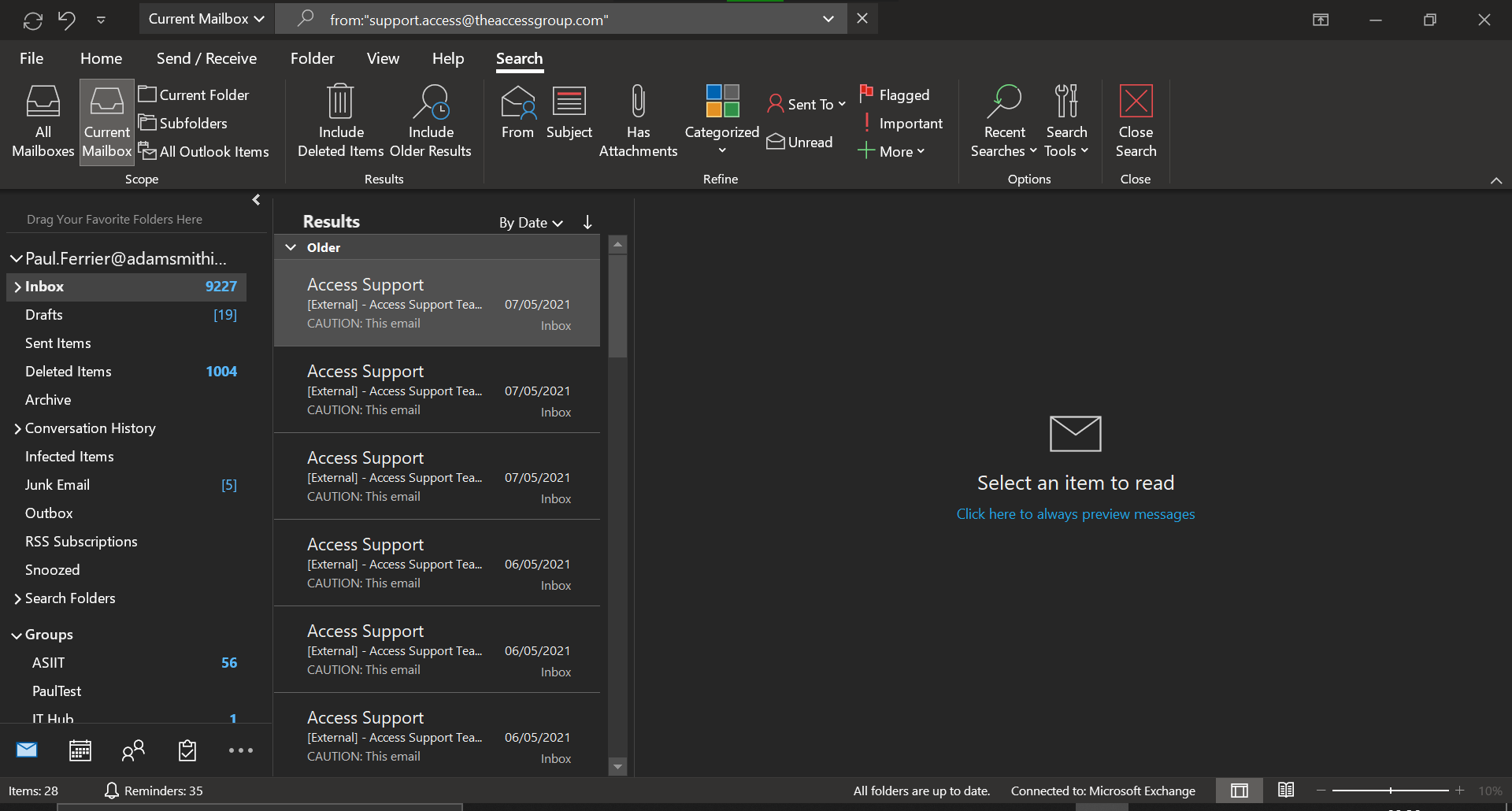This screenshot has width=1512, height=811.
Task: Expand Search Folders
Action: [x=17, y=599]
